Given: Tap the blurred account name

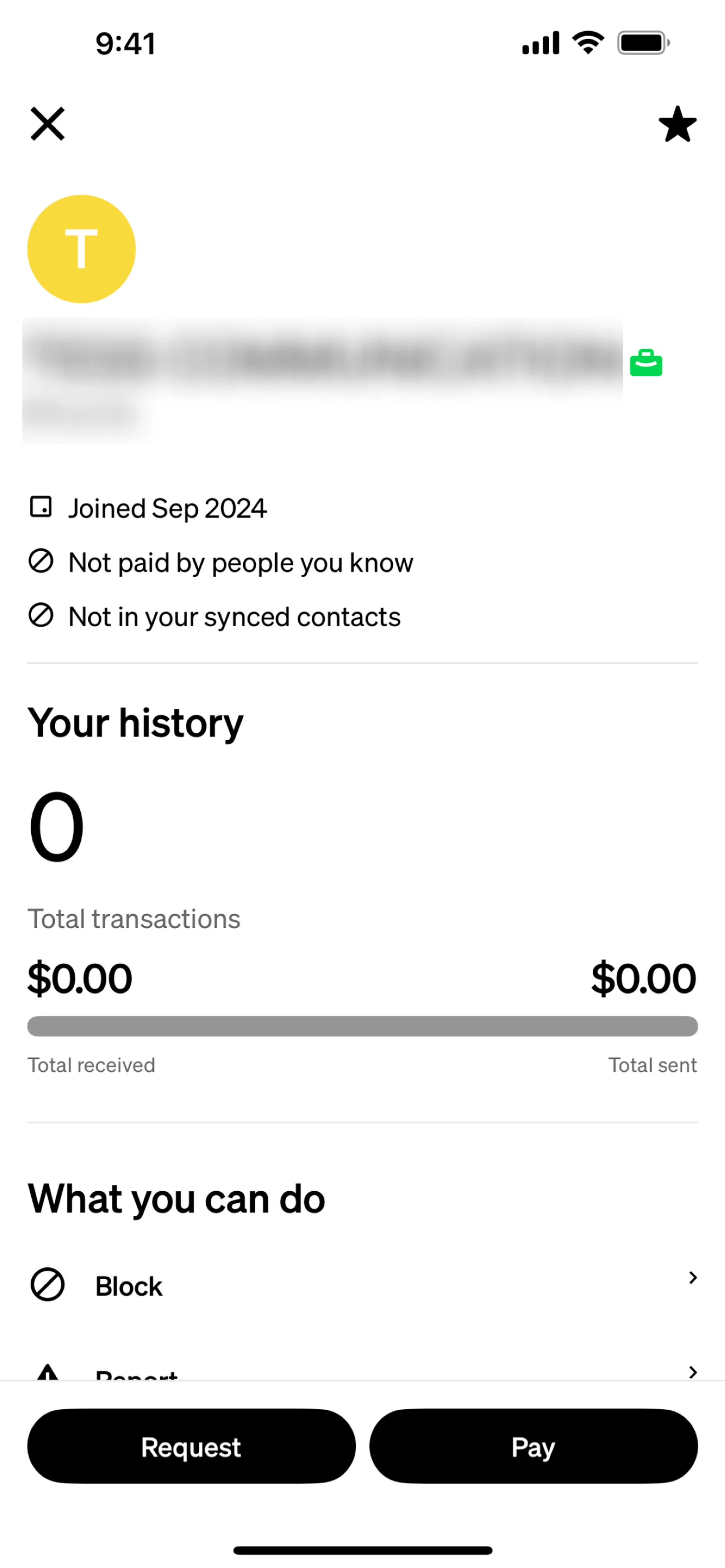Looking at the screenshot, I should click(322, 359).
